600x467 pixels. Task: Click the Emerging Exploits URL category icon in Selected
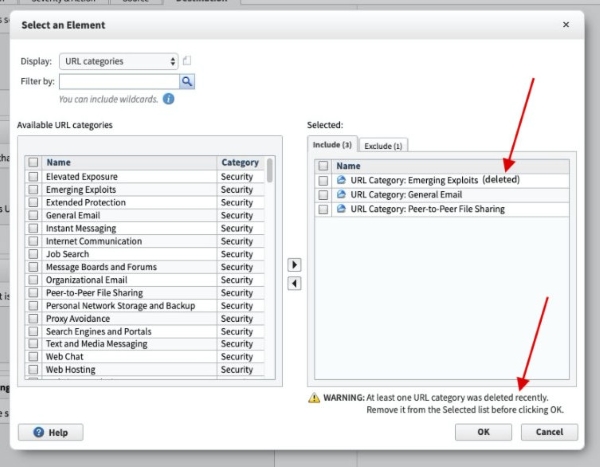tap(341, 180)
